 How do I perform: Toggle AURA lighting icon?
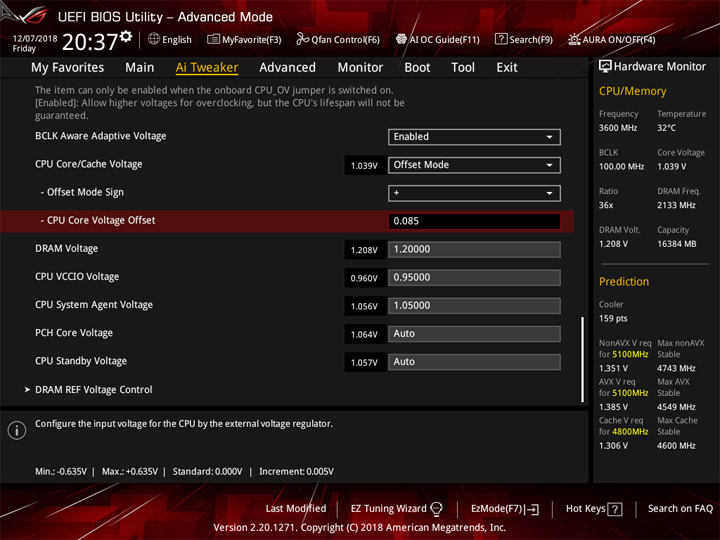574,39
